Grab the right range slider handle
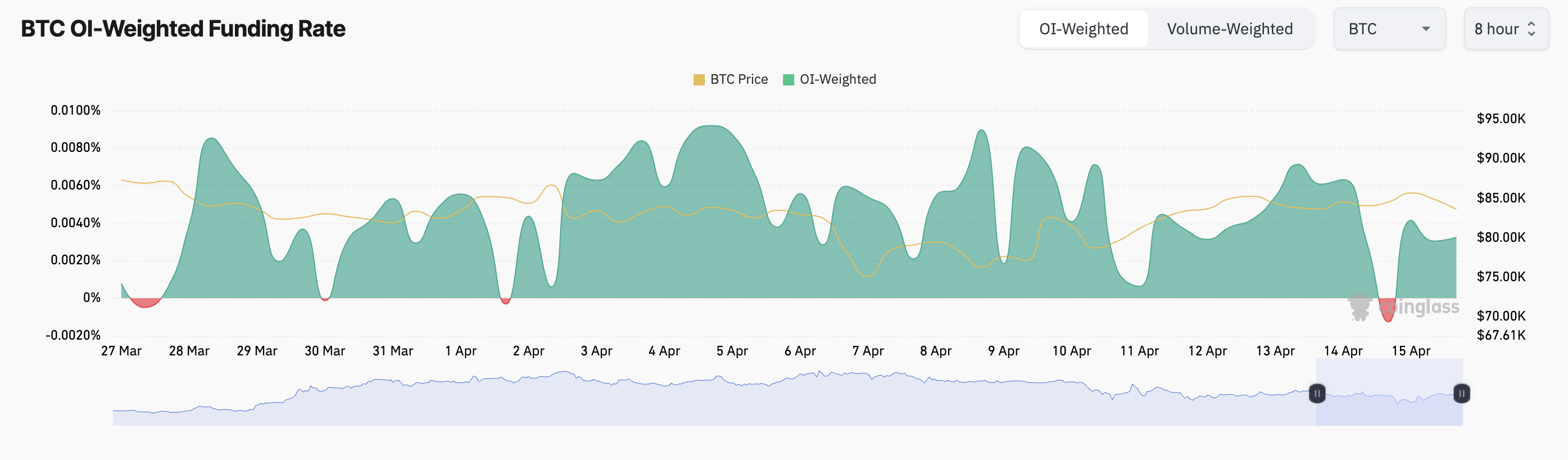 point(1461,394)
